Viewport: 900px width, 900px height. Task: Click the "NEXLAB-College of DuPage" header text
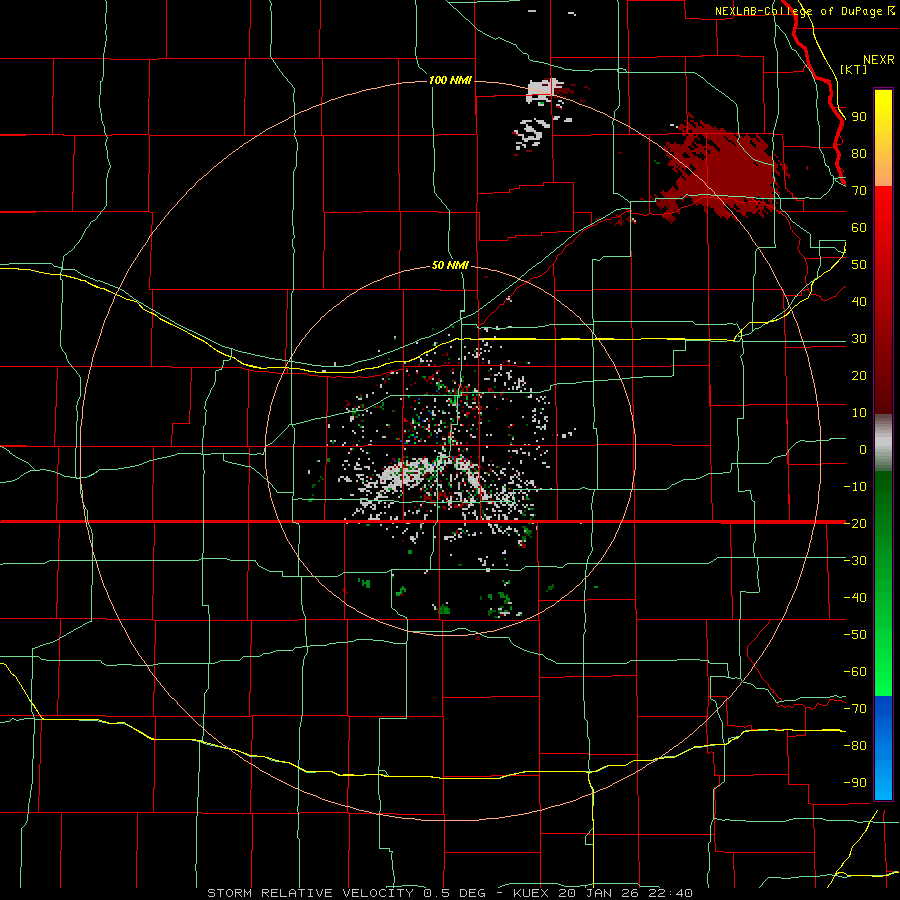coord(798,11)
